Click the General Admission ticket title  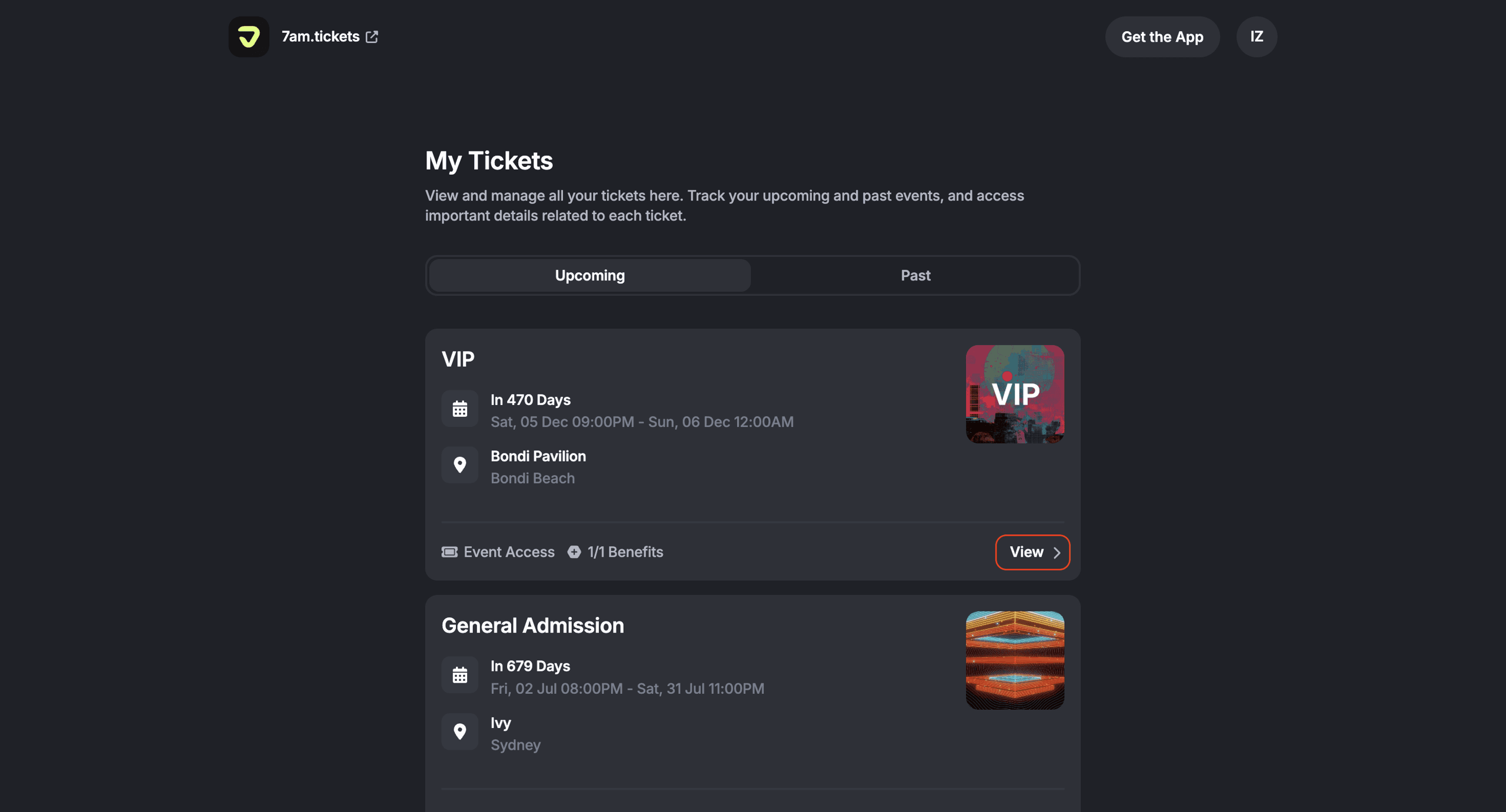[532, 625]
